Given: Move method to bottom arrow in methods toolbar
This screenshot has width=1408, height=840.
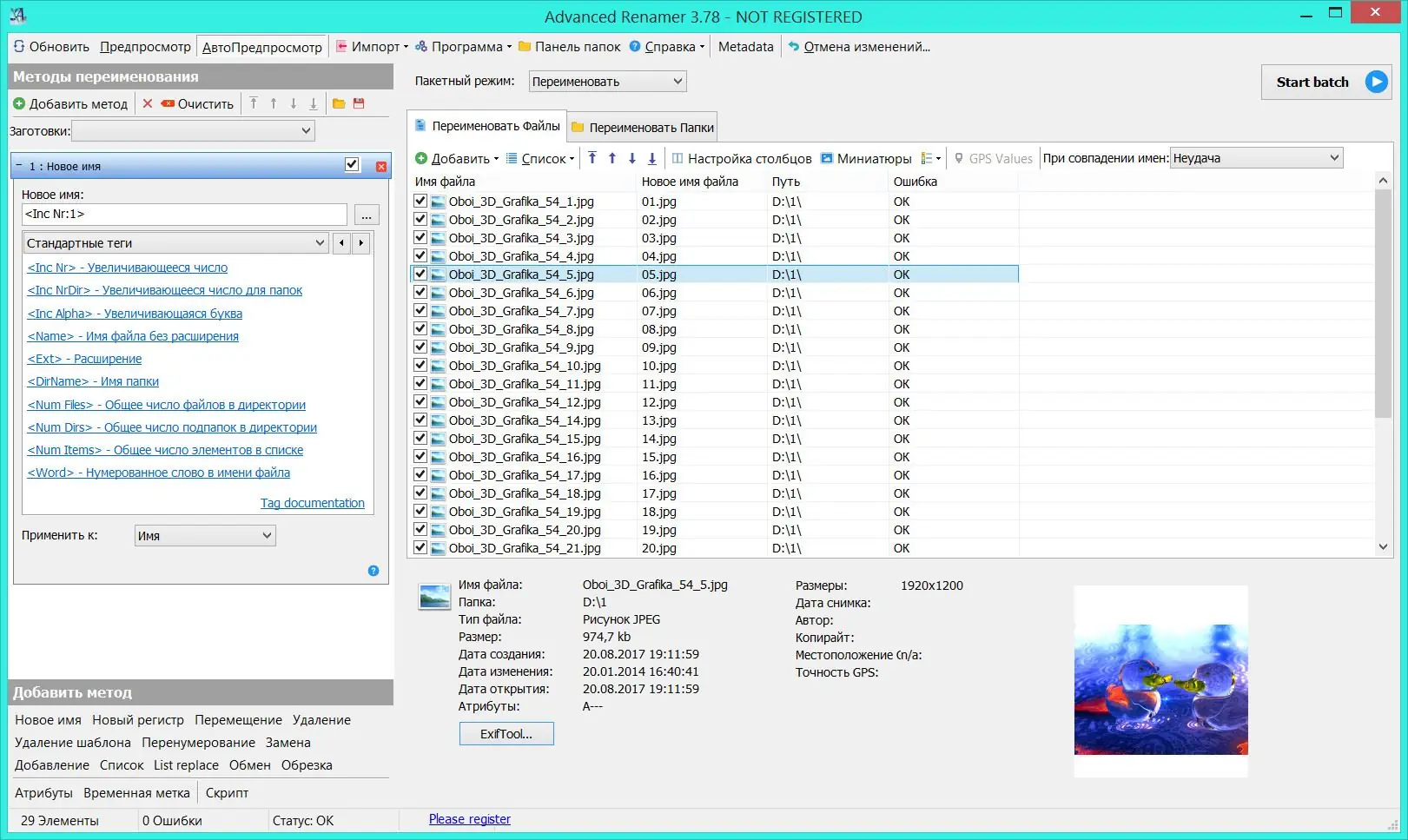Looking at the screenshot, I should [x=314, y=103].
